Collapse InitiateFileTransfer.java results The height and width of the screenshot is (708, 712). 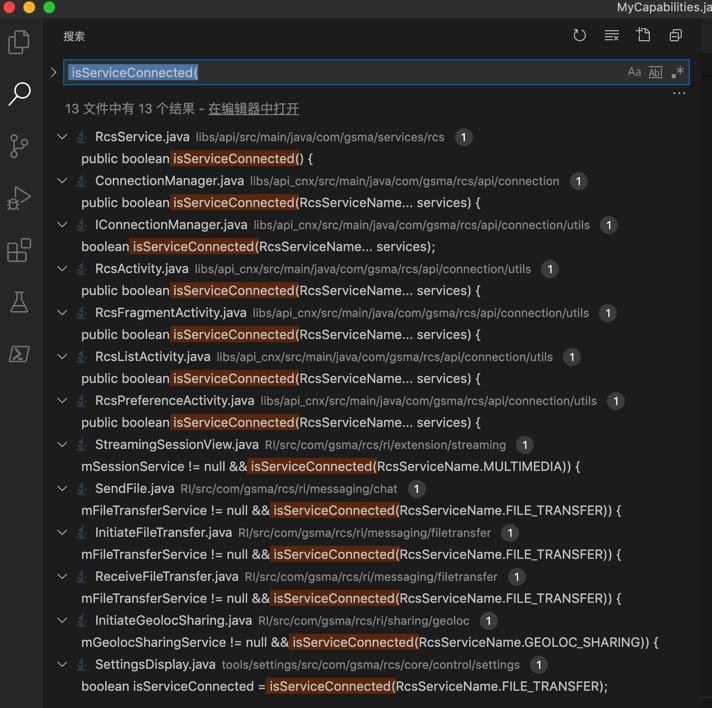[x=62, y=532]
